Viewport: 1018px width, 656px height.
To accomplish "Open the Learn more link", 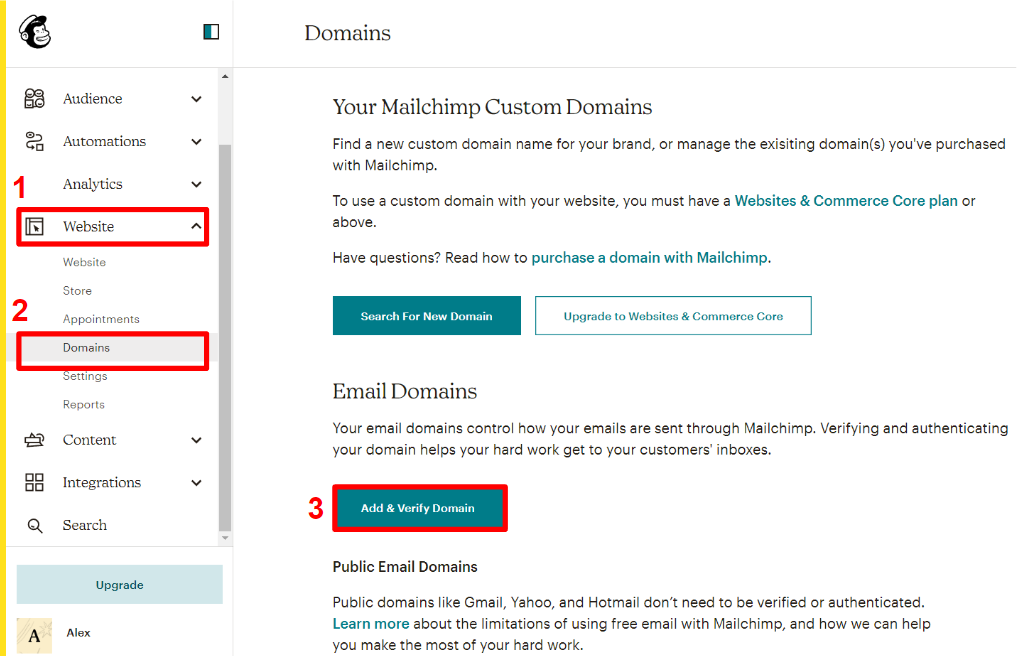I will pos(371,624).
